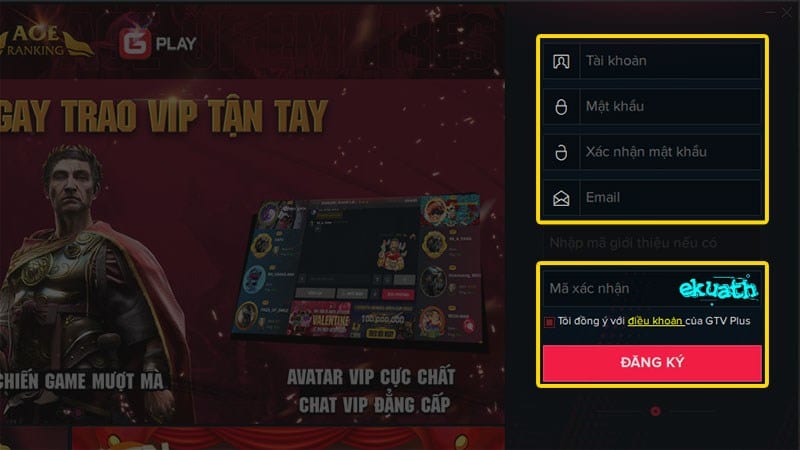Focus the Nhập mã giới thiệu referral field
The image size is (800, 450).
(652, 243)
